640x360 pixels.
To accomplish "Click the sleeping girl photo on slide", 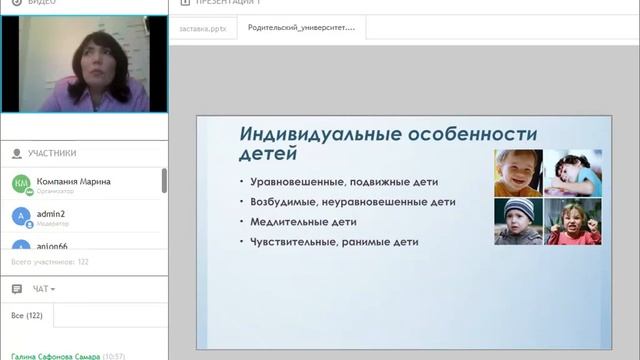I will pos(573,173).
